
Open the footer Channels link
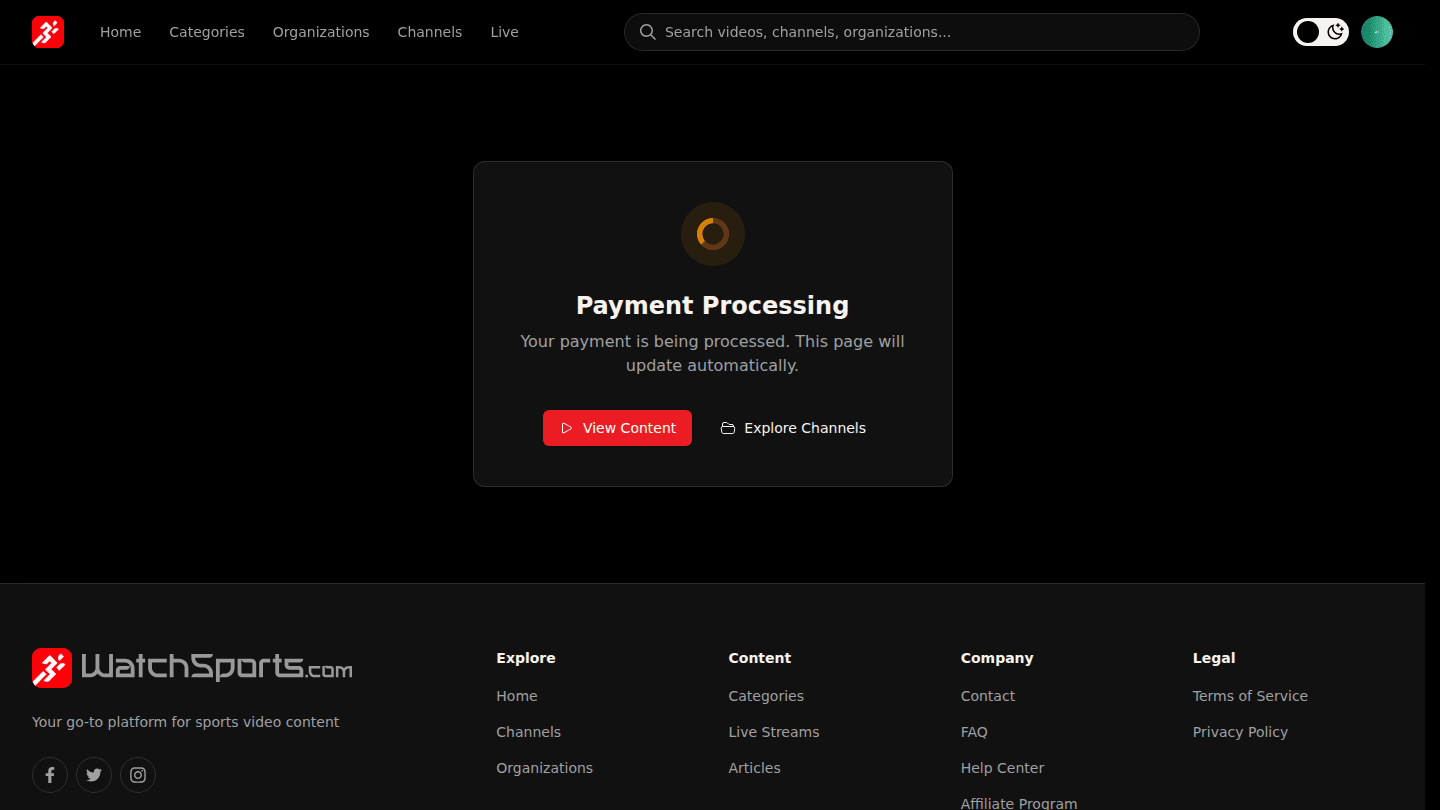(x=529, y=732)
